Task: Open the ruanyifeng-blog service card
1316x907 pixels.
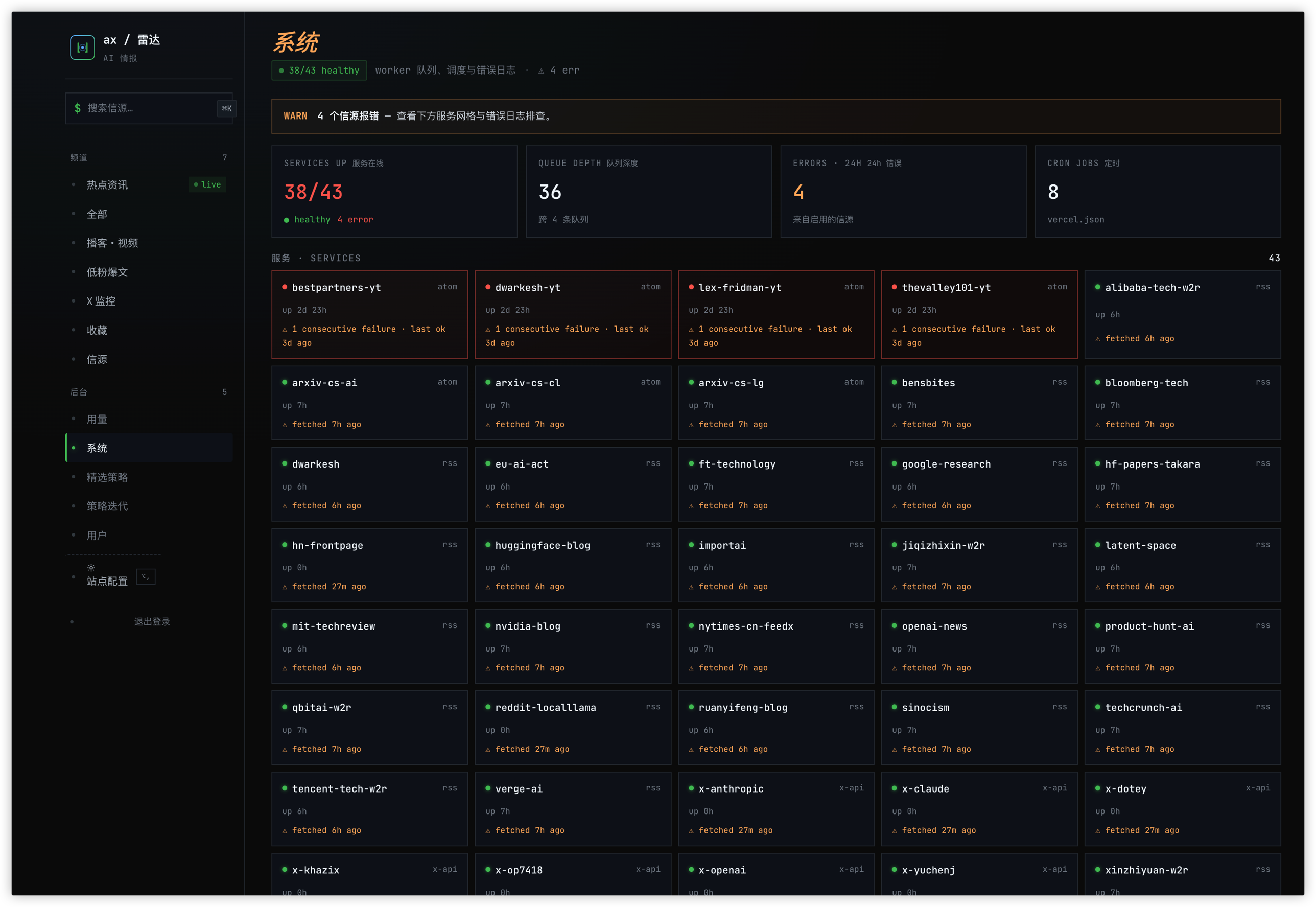Action: [776, 728]
